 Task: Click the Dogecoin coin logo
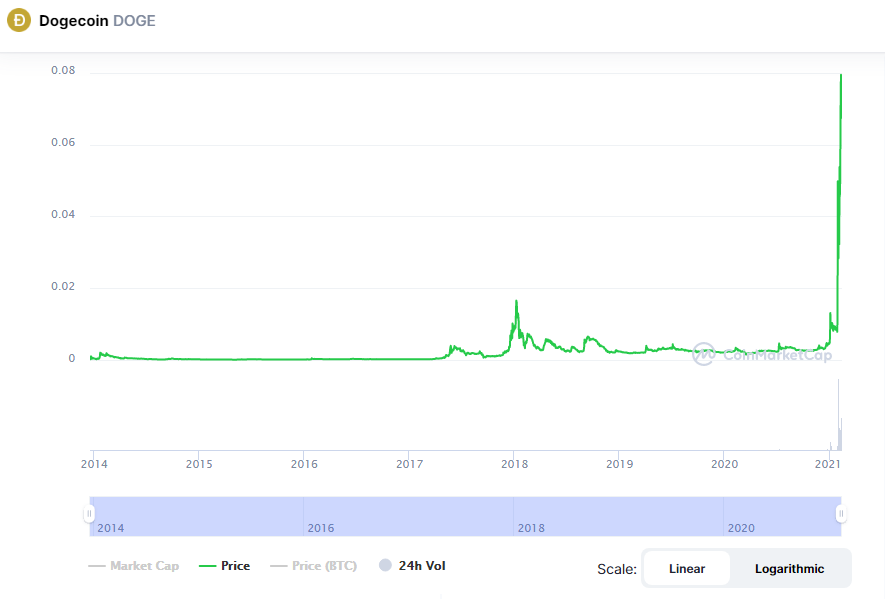point(19,20)
